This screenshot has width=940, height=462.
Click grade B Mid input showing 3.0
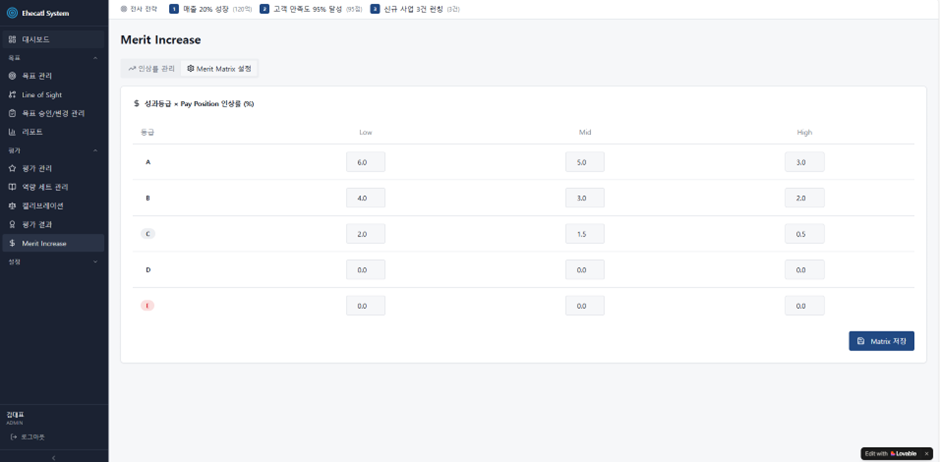point(585,198)
